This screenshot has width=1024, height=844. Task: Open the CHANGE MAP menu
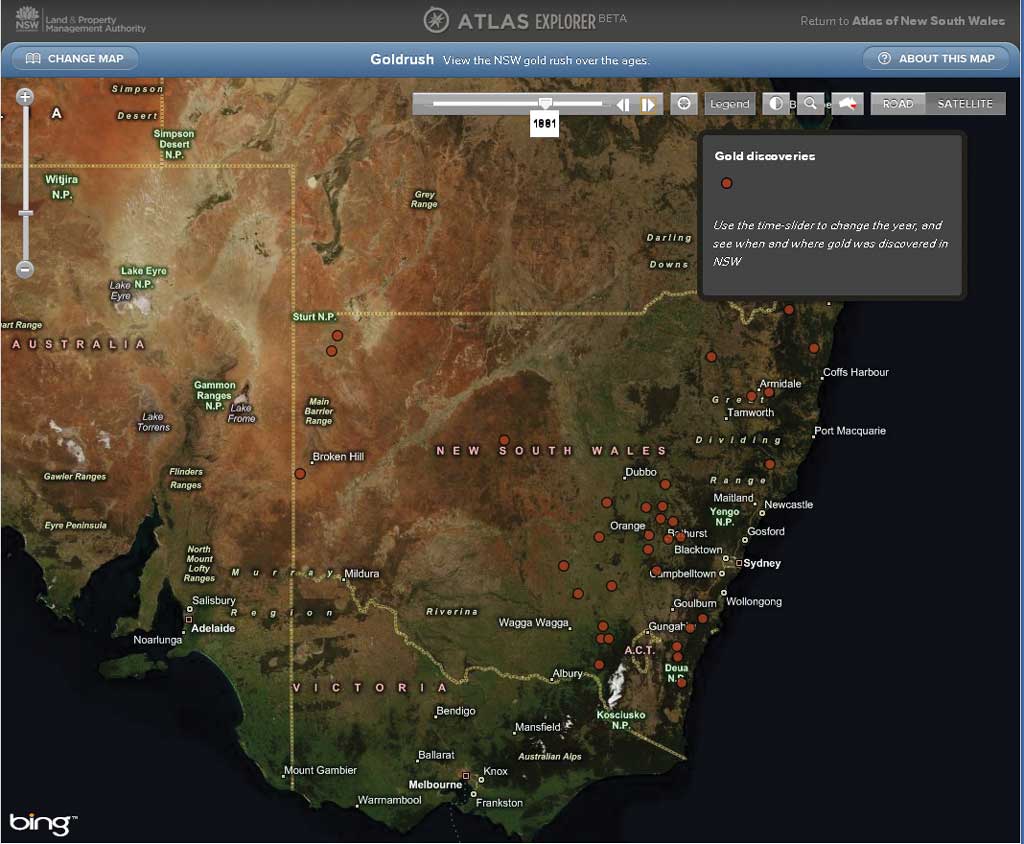point(74,59)
